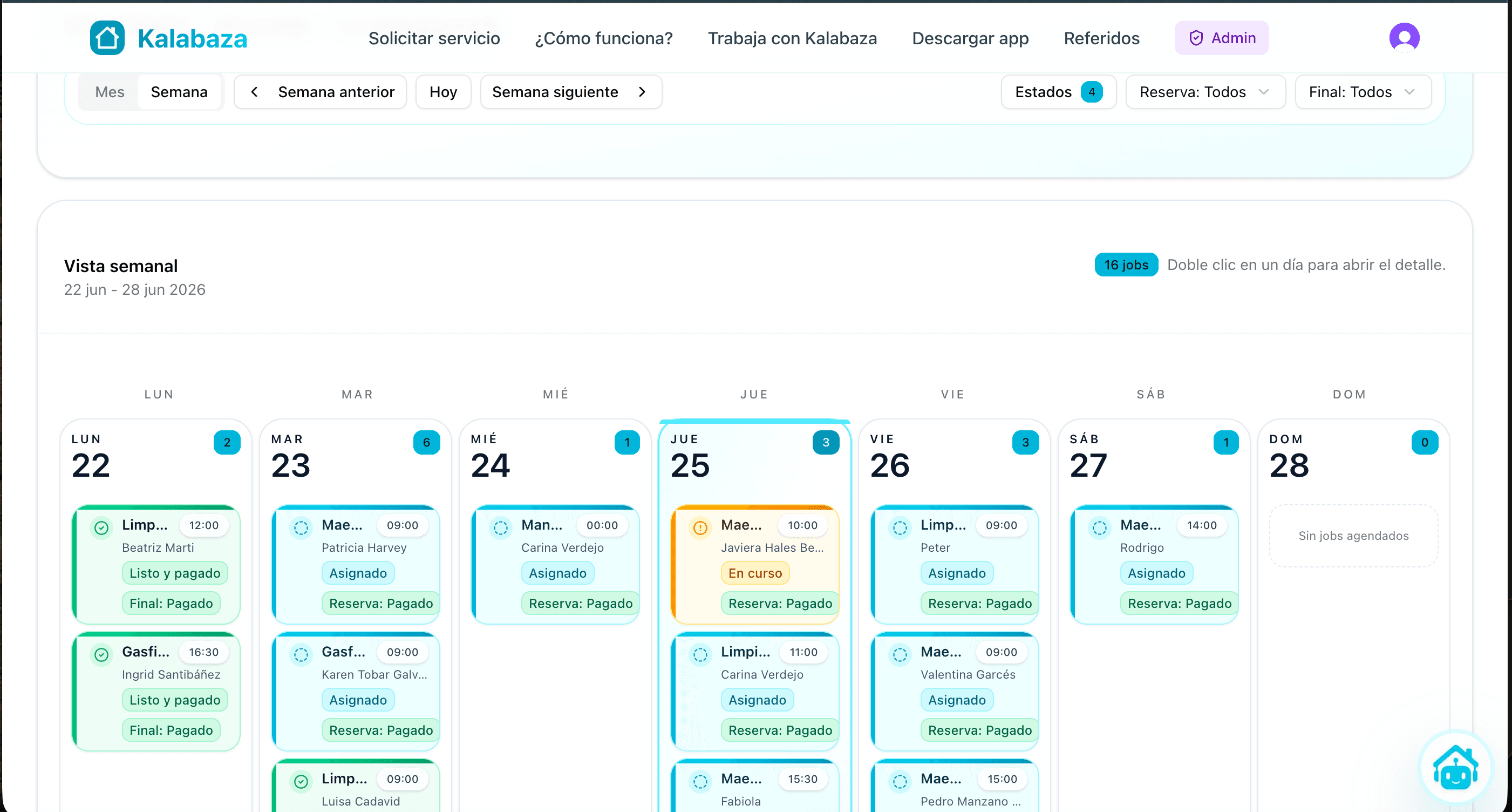Open the Estados filter
The width and height of the screenshot is (1512, 812).
point(1058,92)
